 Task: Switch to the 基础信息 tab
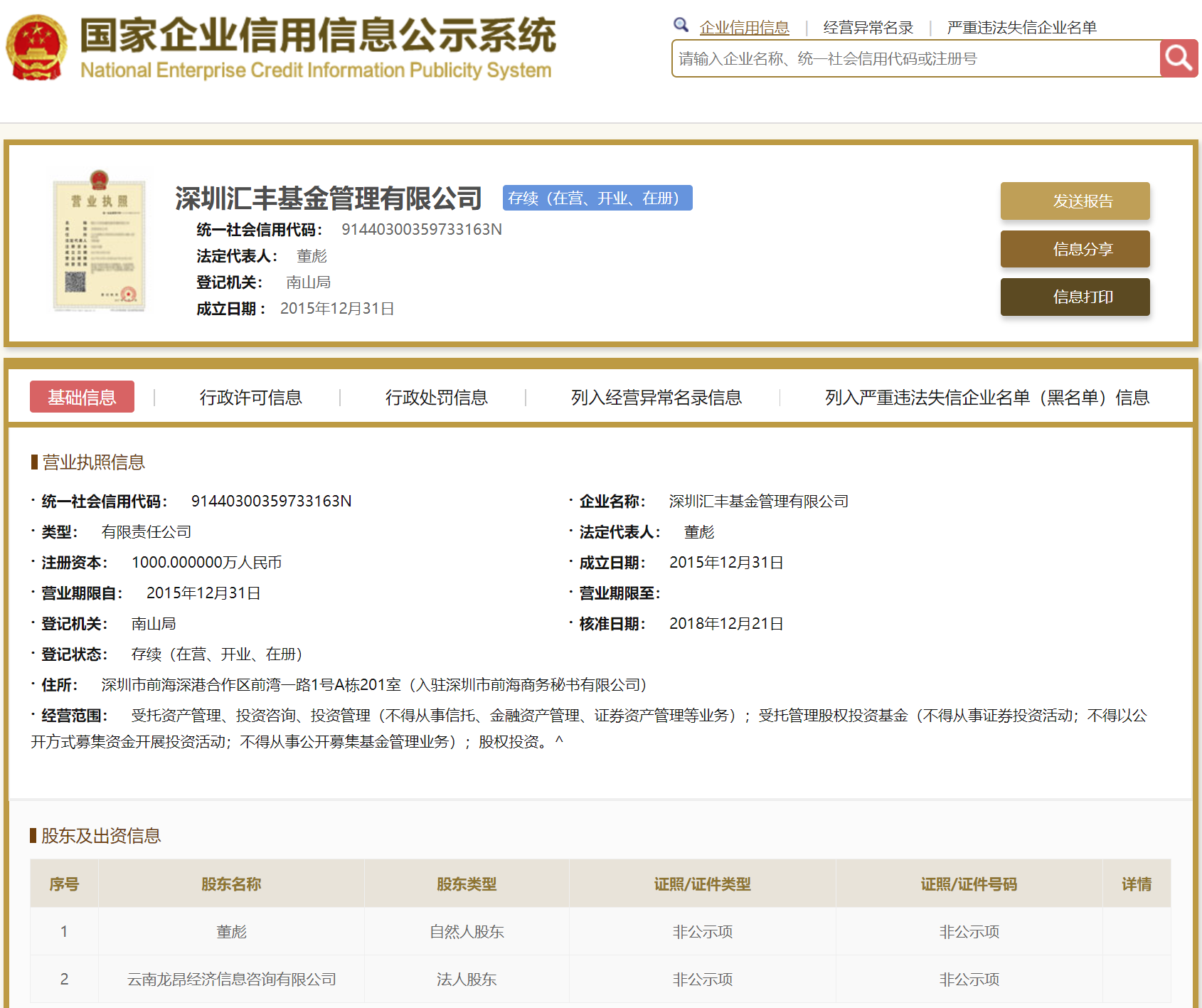point(82,397)
